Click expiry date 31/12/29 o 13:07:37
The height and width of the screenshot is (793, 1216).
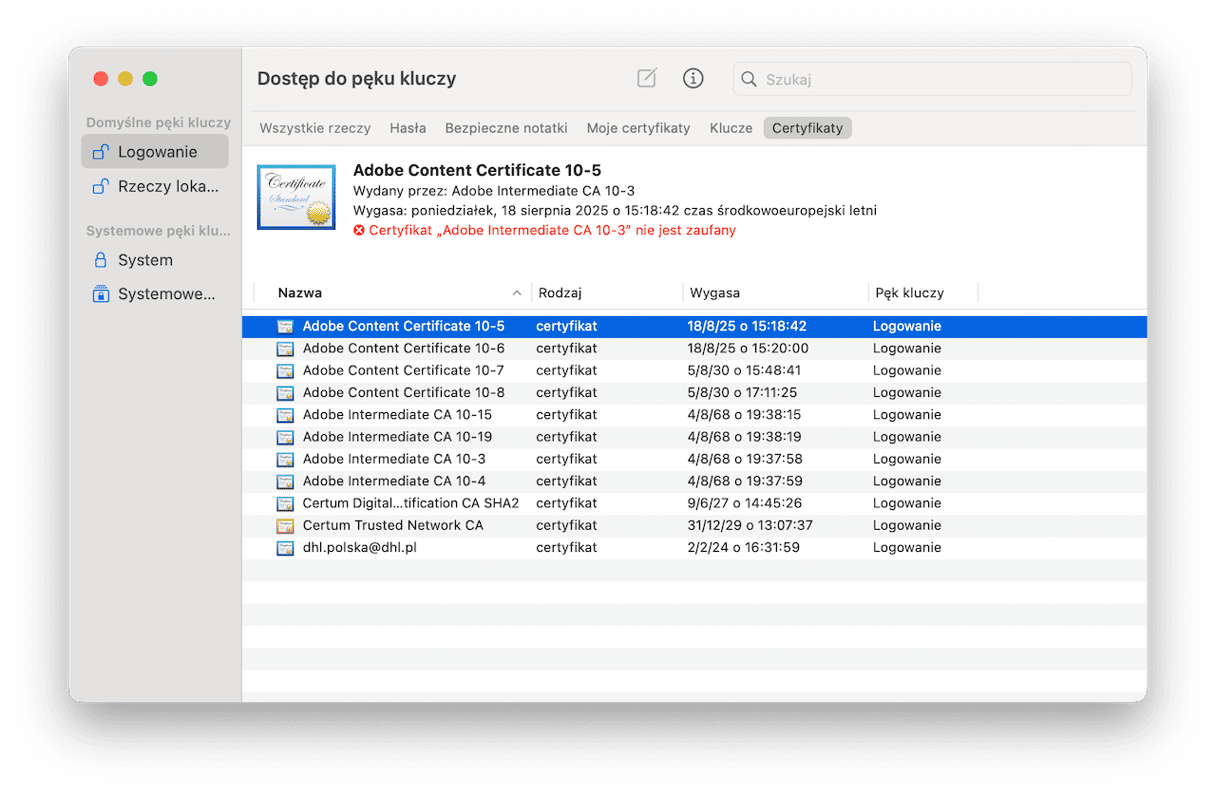point(750,525)
